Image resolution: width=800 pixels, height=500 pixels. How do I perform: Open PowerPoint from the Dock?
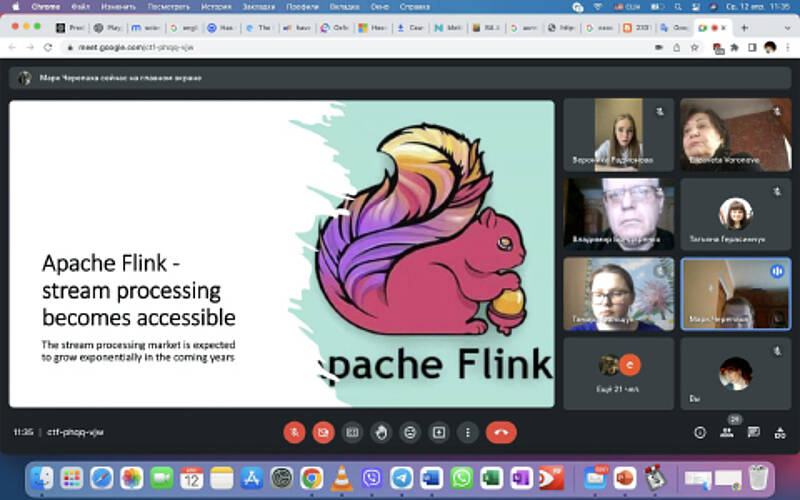[626, 478]
